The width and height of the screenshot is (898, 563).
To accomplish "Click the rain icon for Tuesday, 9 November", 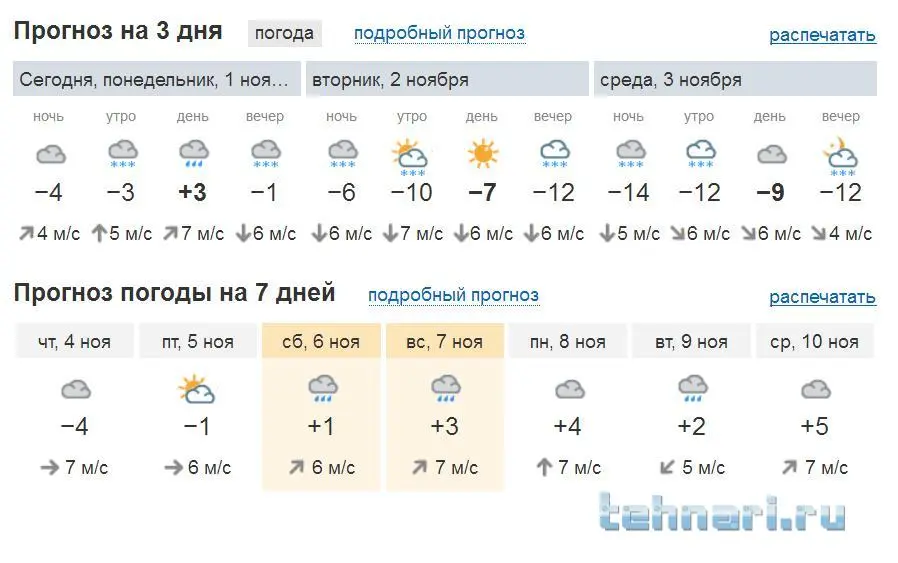I will [x=692, y=389].
